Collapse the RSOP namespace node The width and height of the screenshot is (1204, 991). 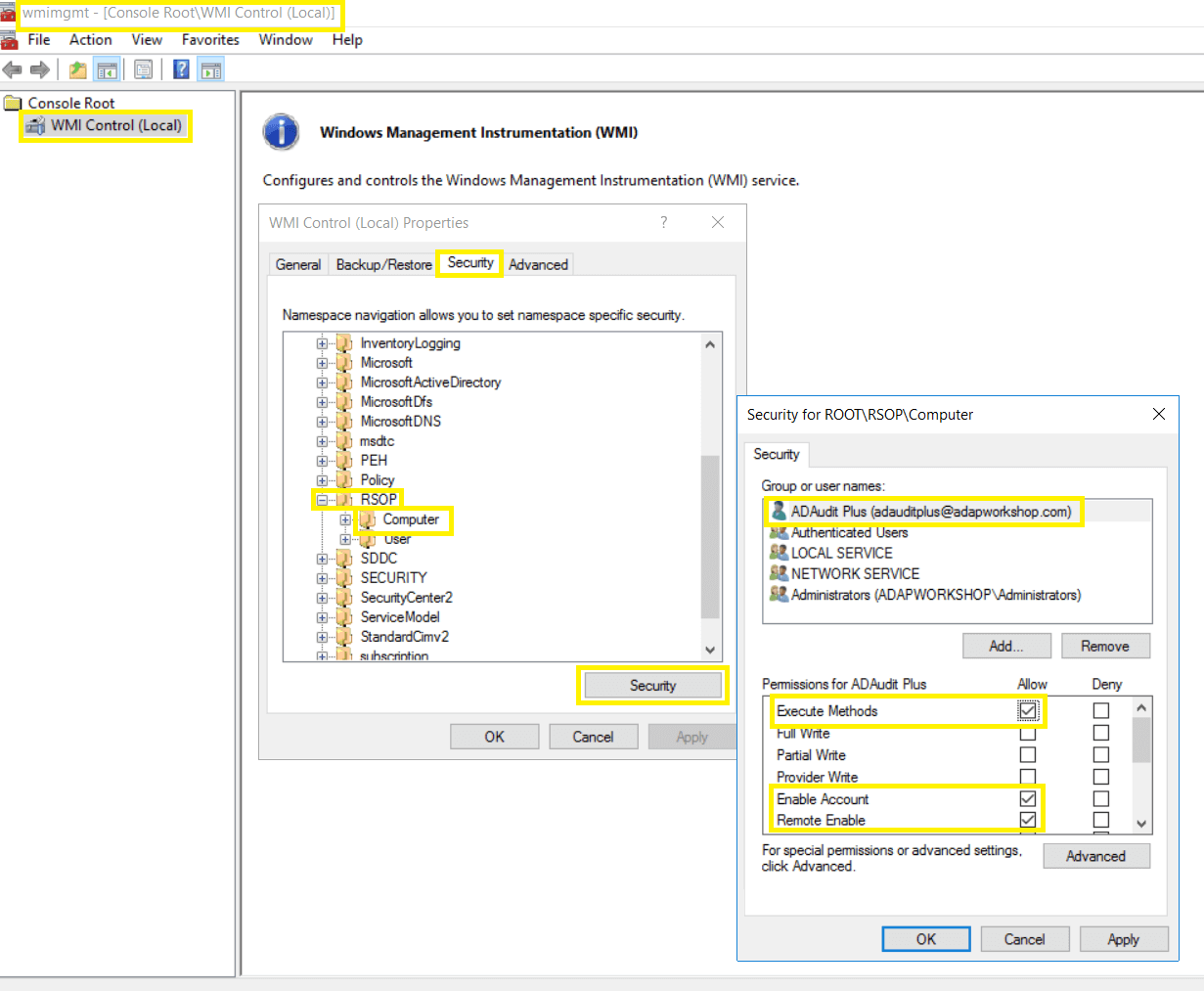pyautogui.click(x=322, y=500)
